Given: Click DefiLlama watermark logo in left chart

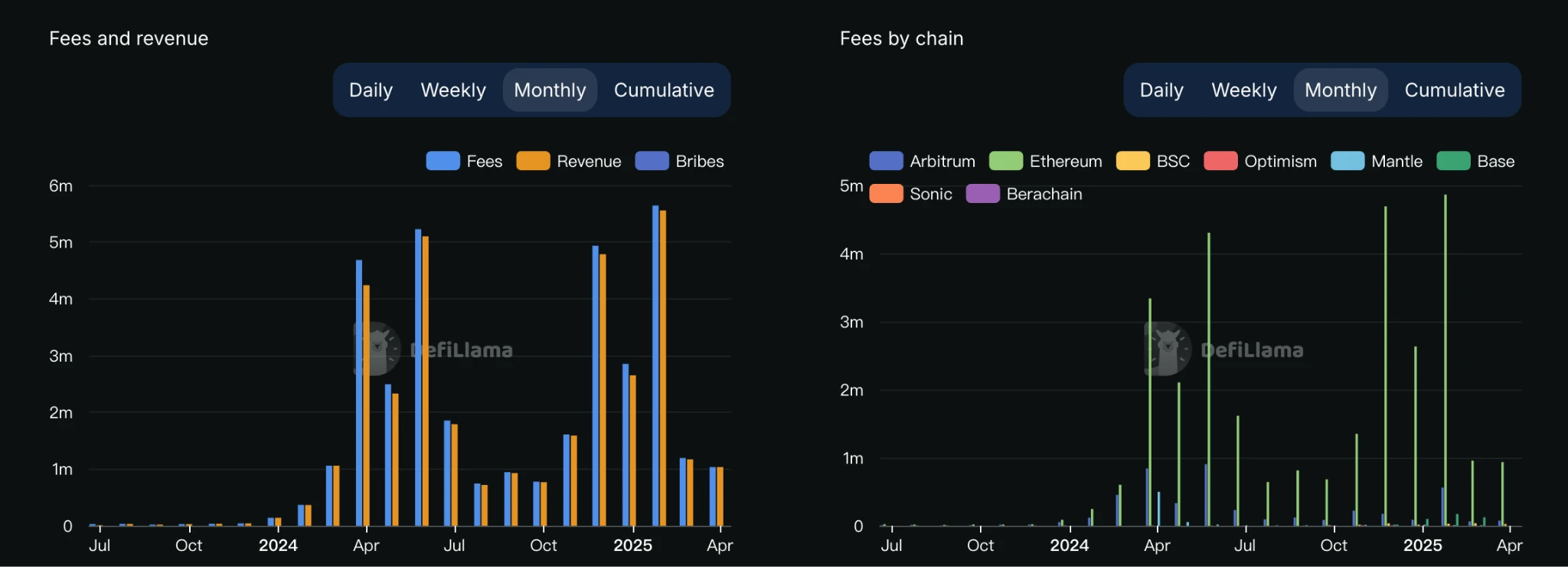Looking at the screenshot, I should (377, 349).
